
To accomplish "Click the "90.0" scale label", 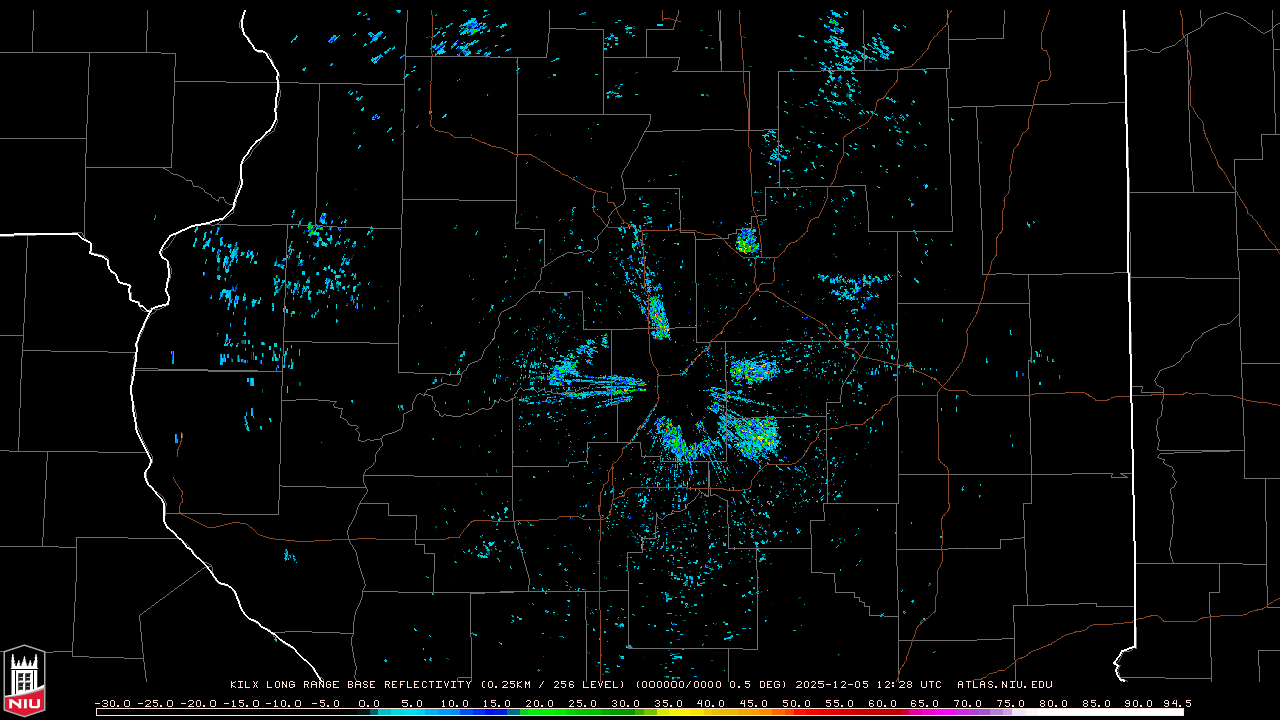I will tap(1138, 703).
